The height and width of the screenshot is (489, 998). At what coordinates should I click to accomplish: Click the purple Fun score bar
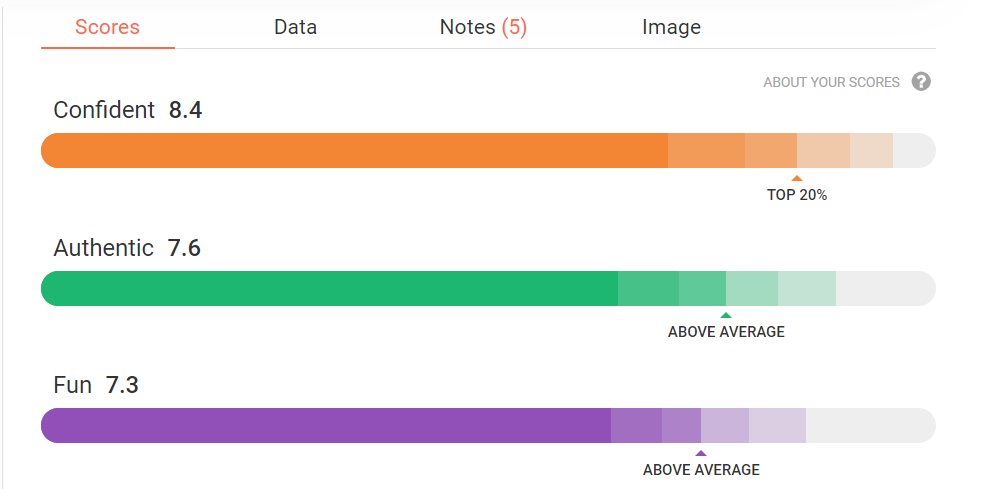[x=488, y=425]
